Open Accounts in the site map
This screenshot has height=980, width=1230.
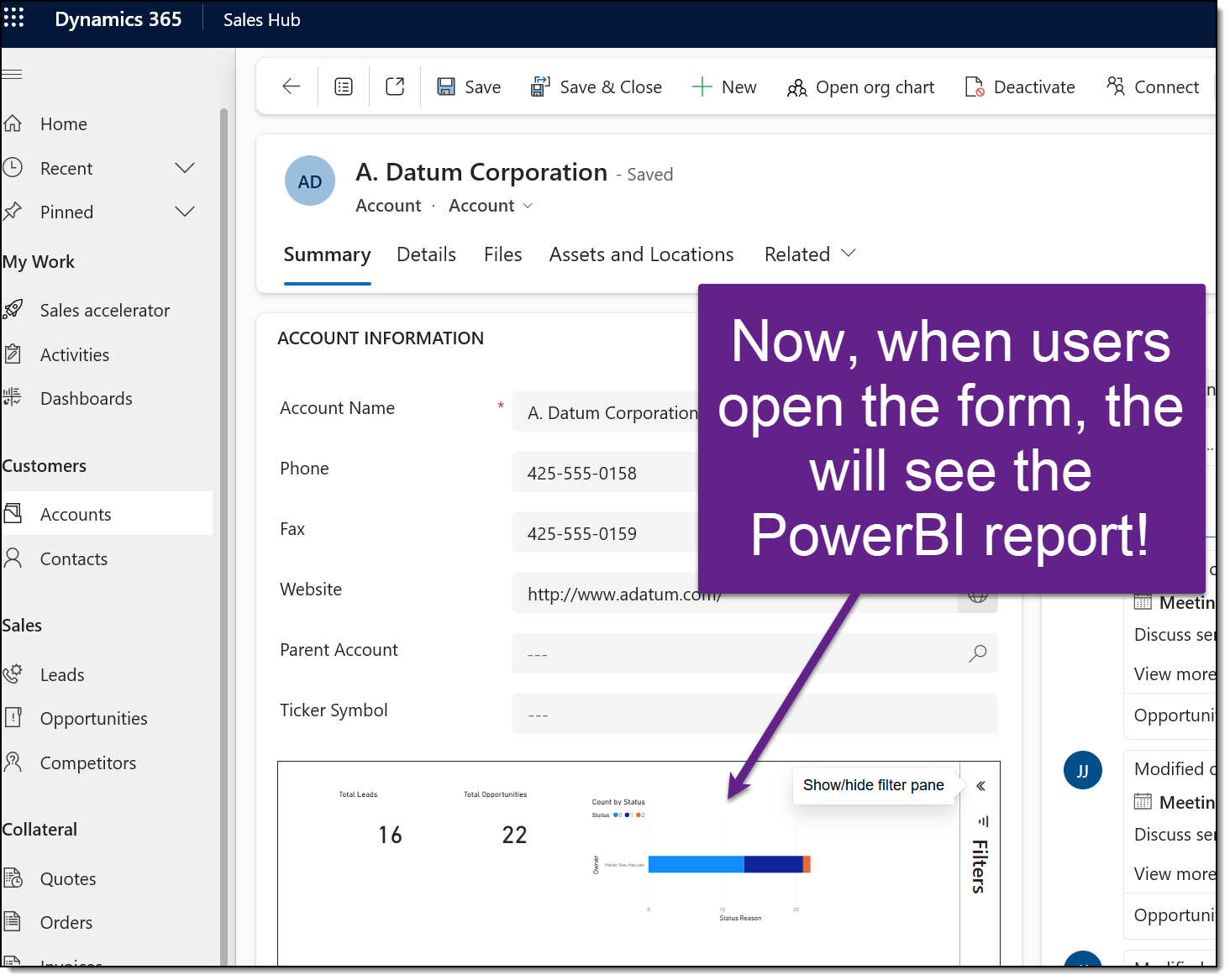point(107,514)
